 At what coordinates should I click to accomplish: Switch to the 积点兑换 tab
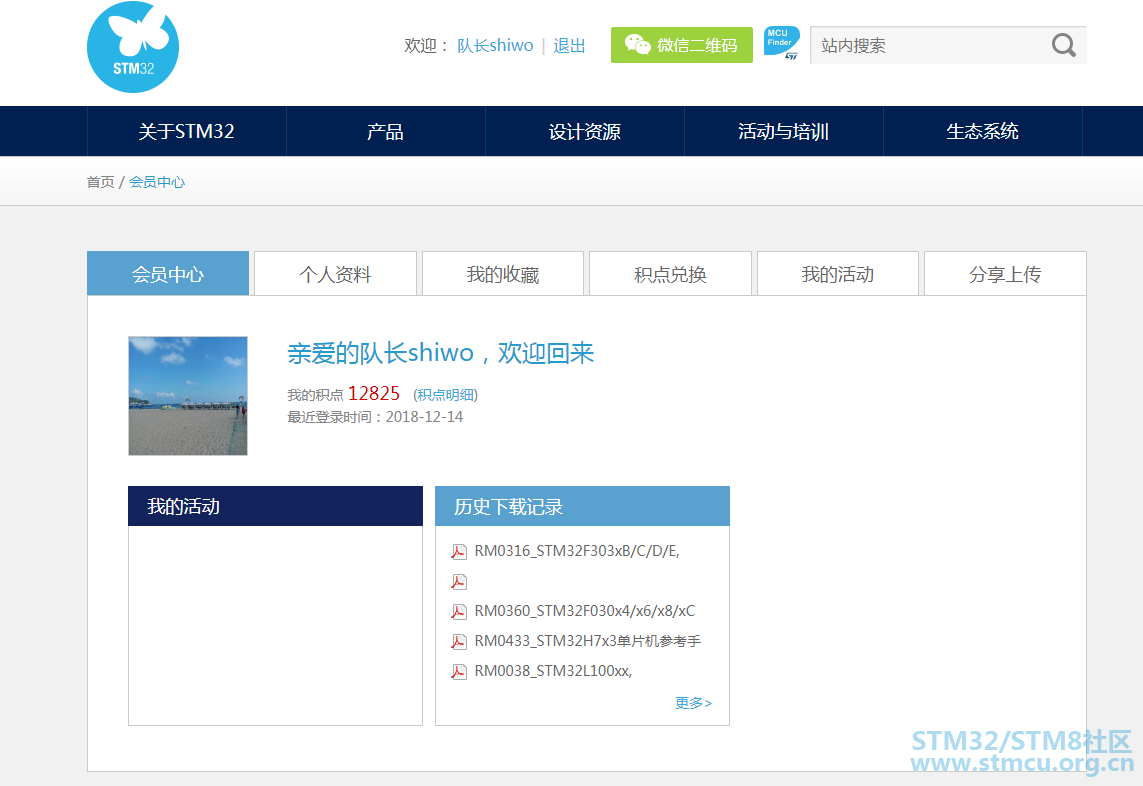[x=671, y=273]
